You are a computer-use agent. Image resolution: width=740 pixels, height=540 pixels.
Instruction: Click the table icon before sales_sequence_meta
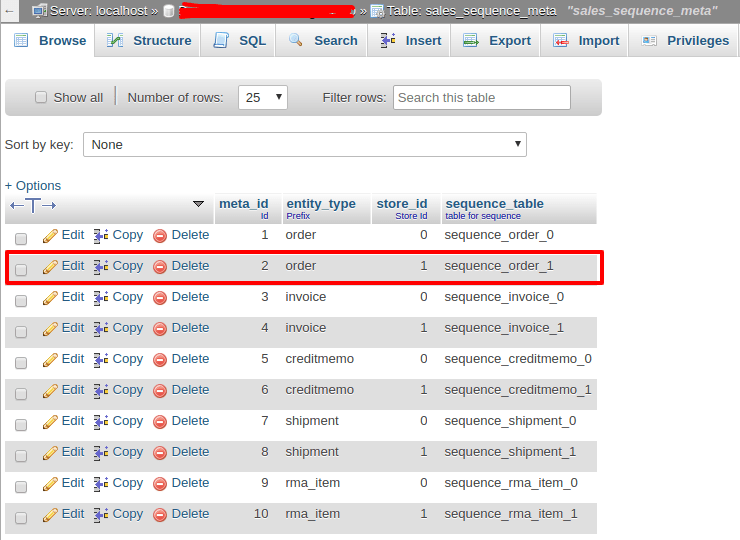point(377,11)
